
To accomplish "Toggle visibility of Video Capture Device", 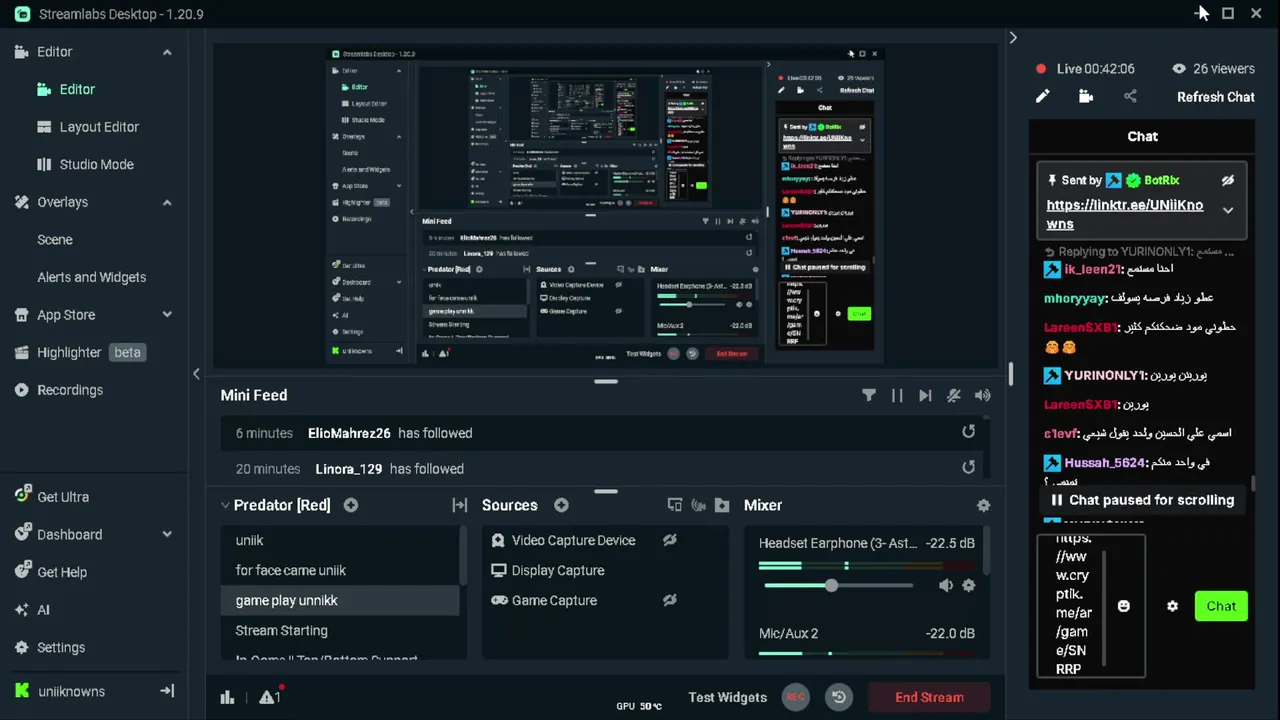I will tap(670, 540).
